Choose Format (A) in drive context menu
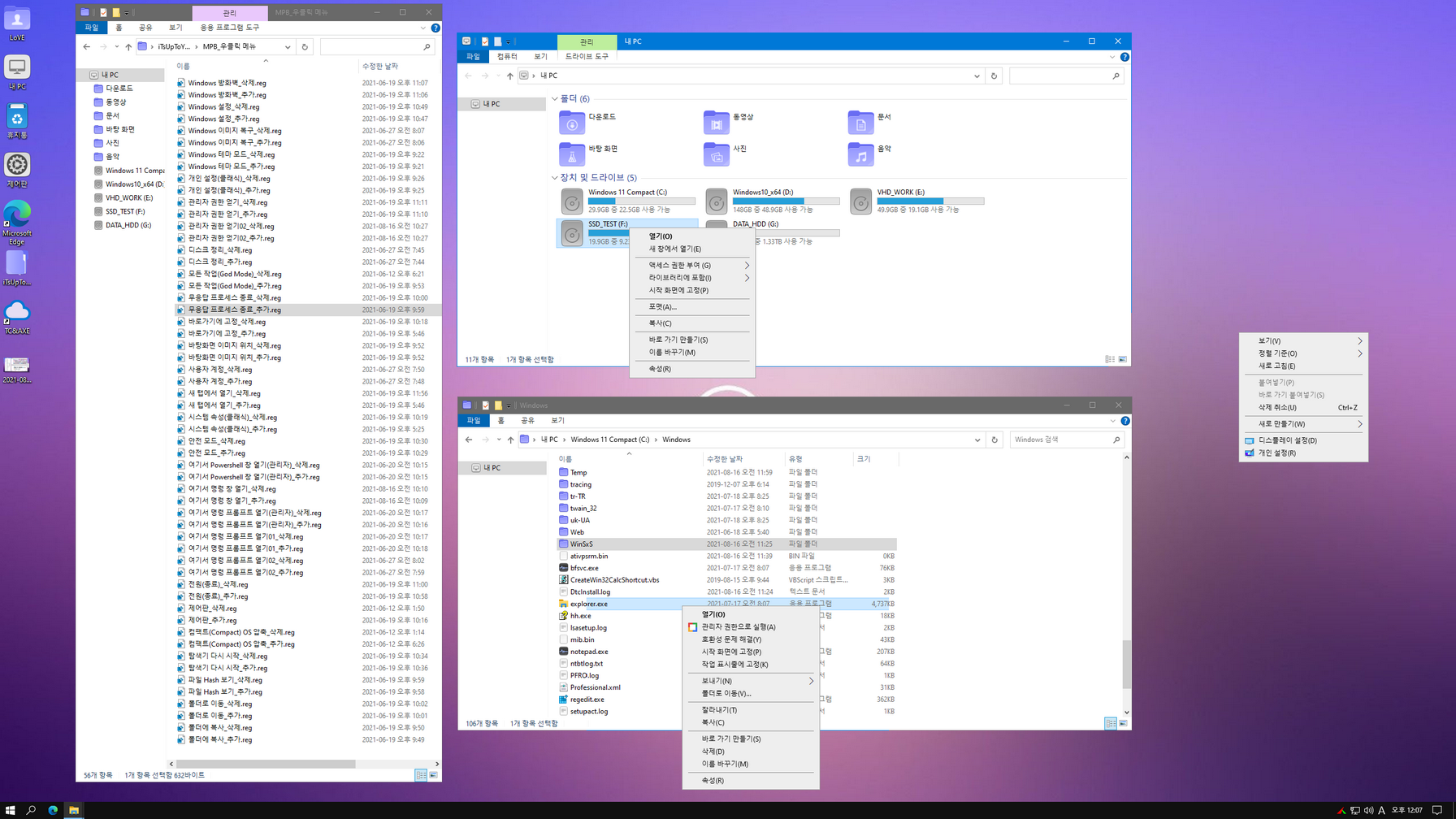 point(692,307)
